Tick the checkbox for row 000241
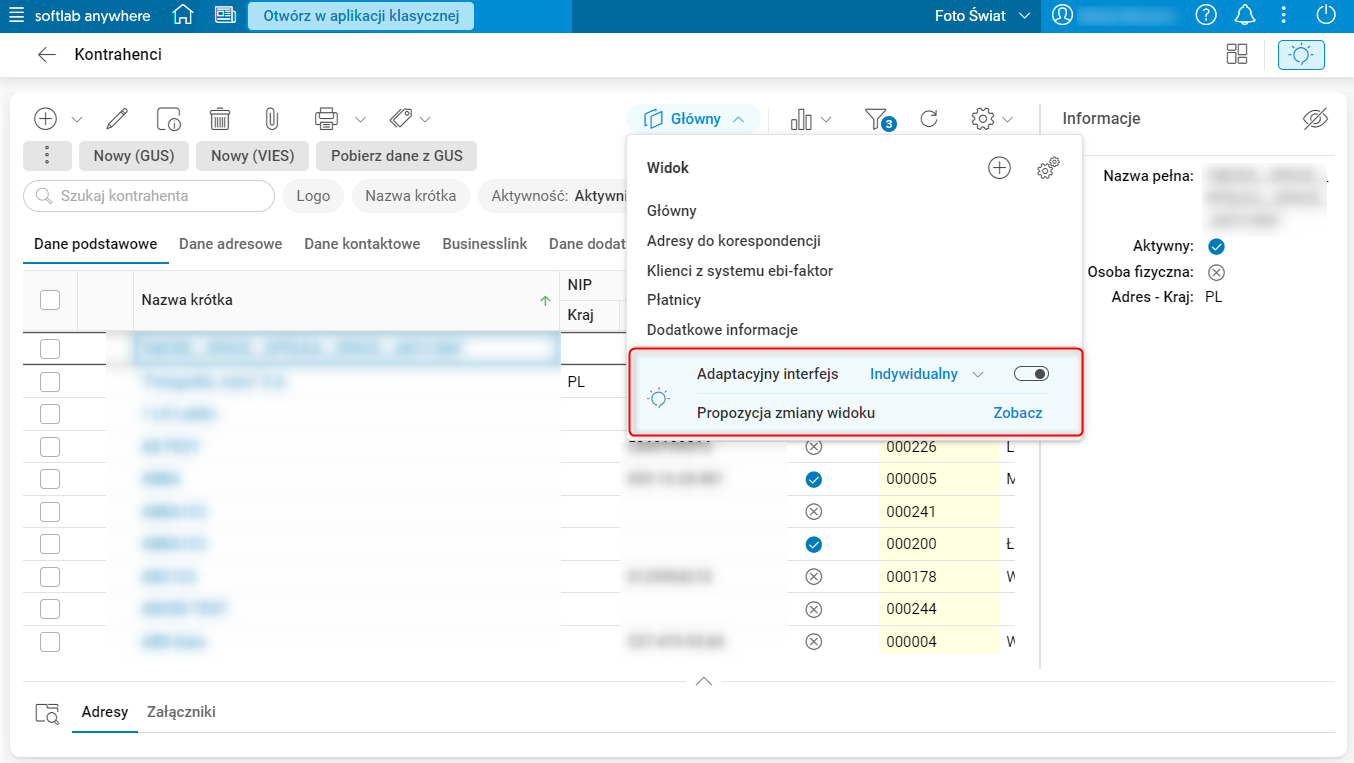 click(50, 512)
